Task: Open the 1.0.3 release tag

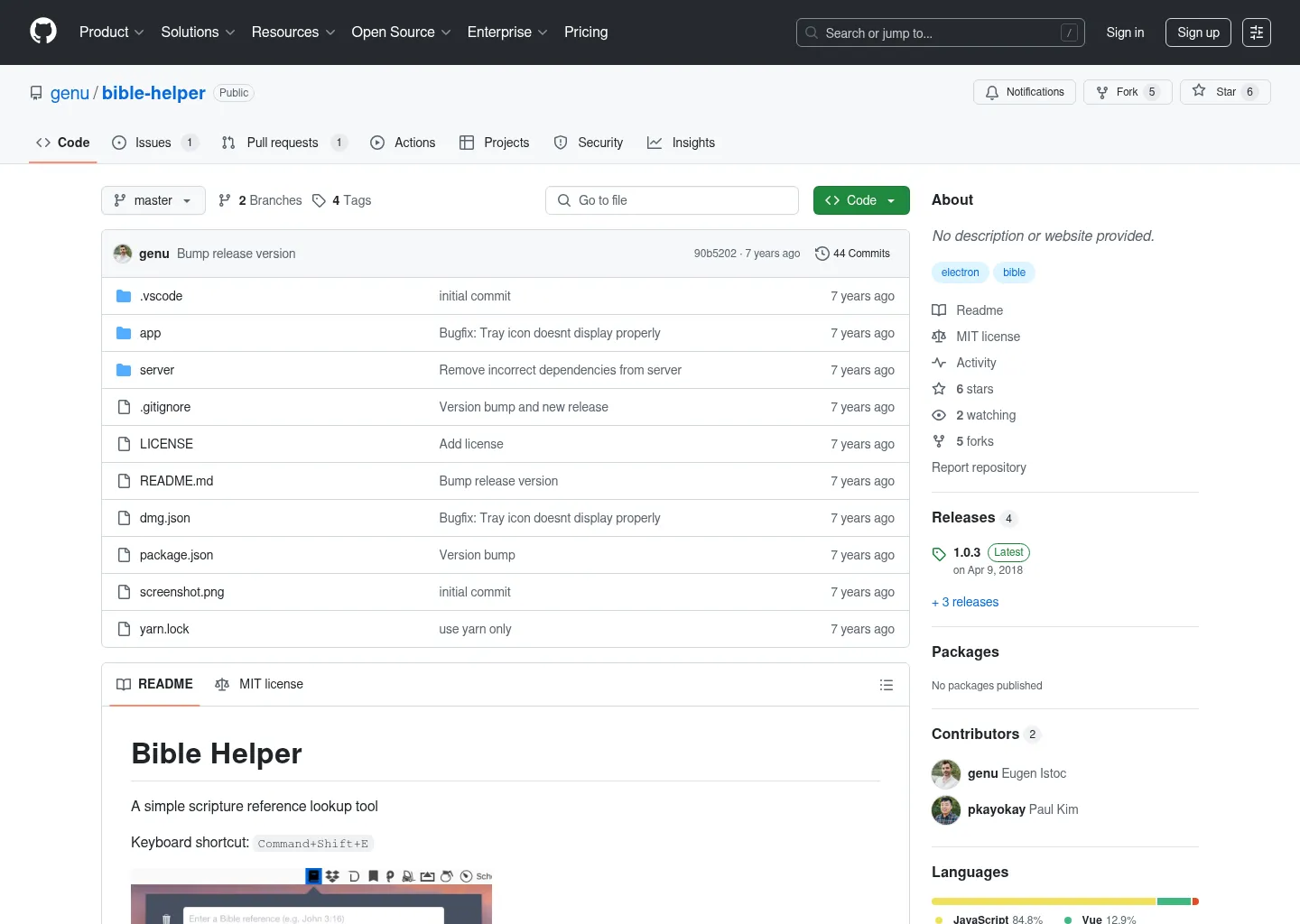Action: pos(967,552)
